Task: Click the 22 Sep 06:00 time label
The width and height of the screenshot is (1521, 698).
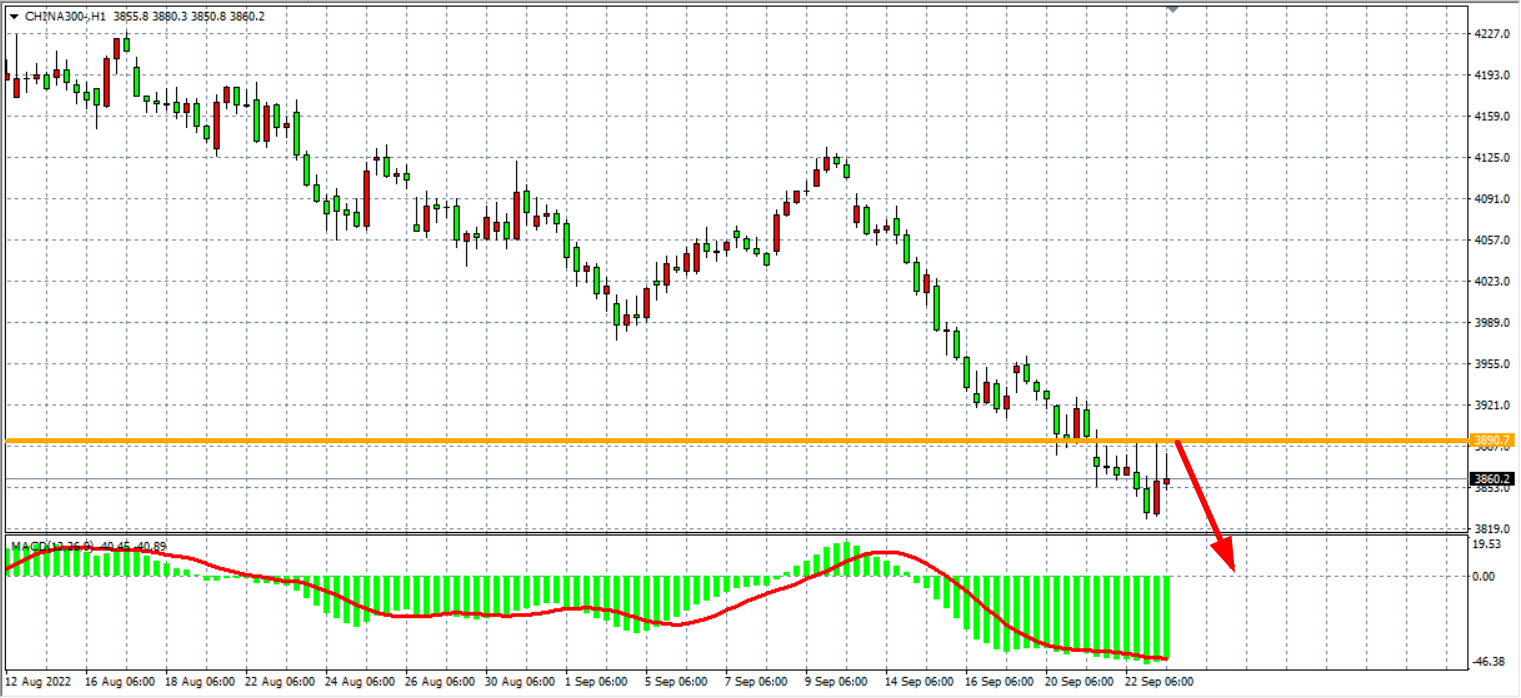Action: tap(1160, 681)
